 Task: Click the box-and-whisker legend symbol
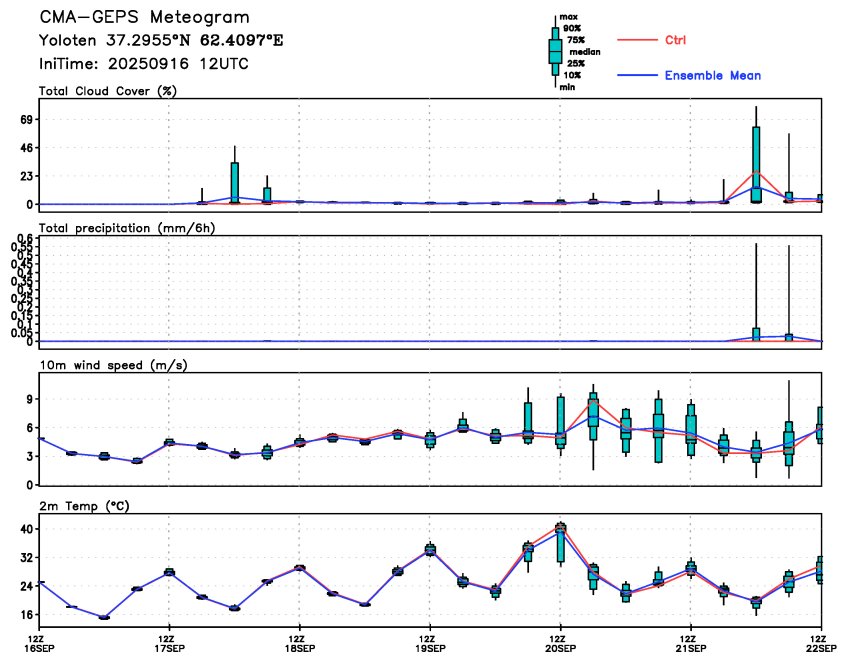point(555,52)
